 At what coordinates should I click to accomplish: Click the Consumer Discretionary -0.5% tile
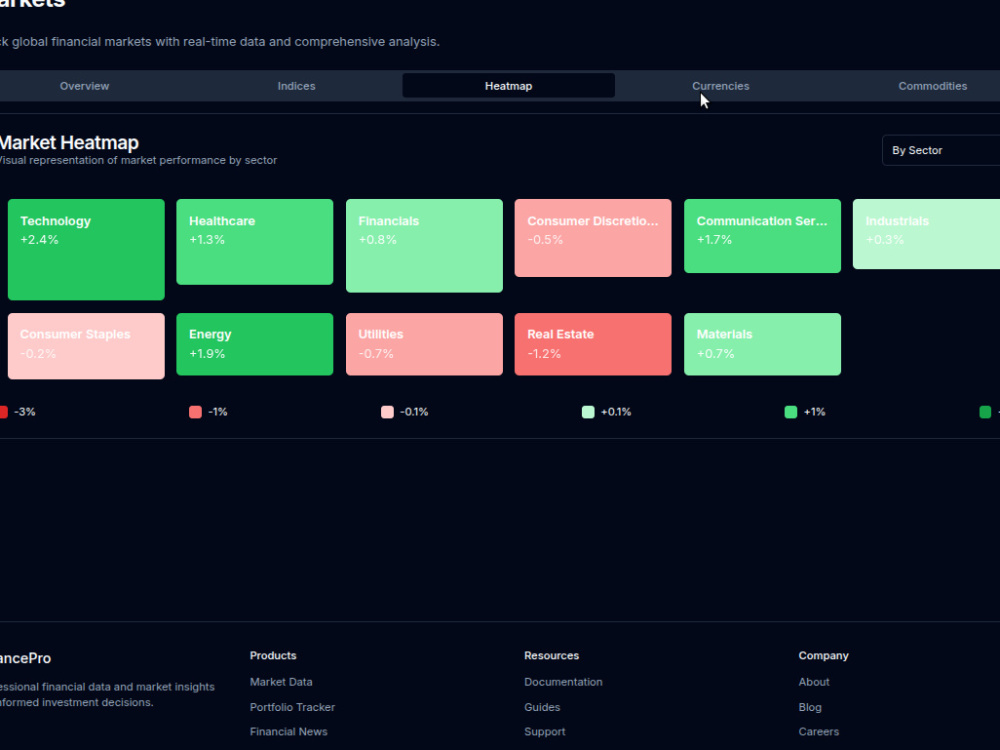pos(593,238)
